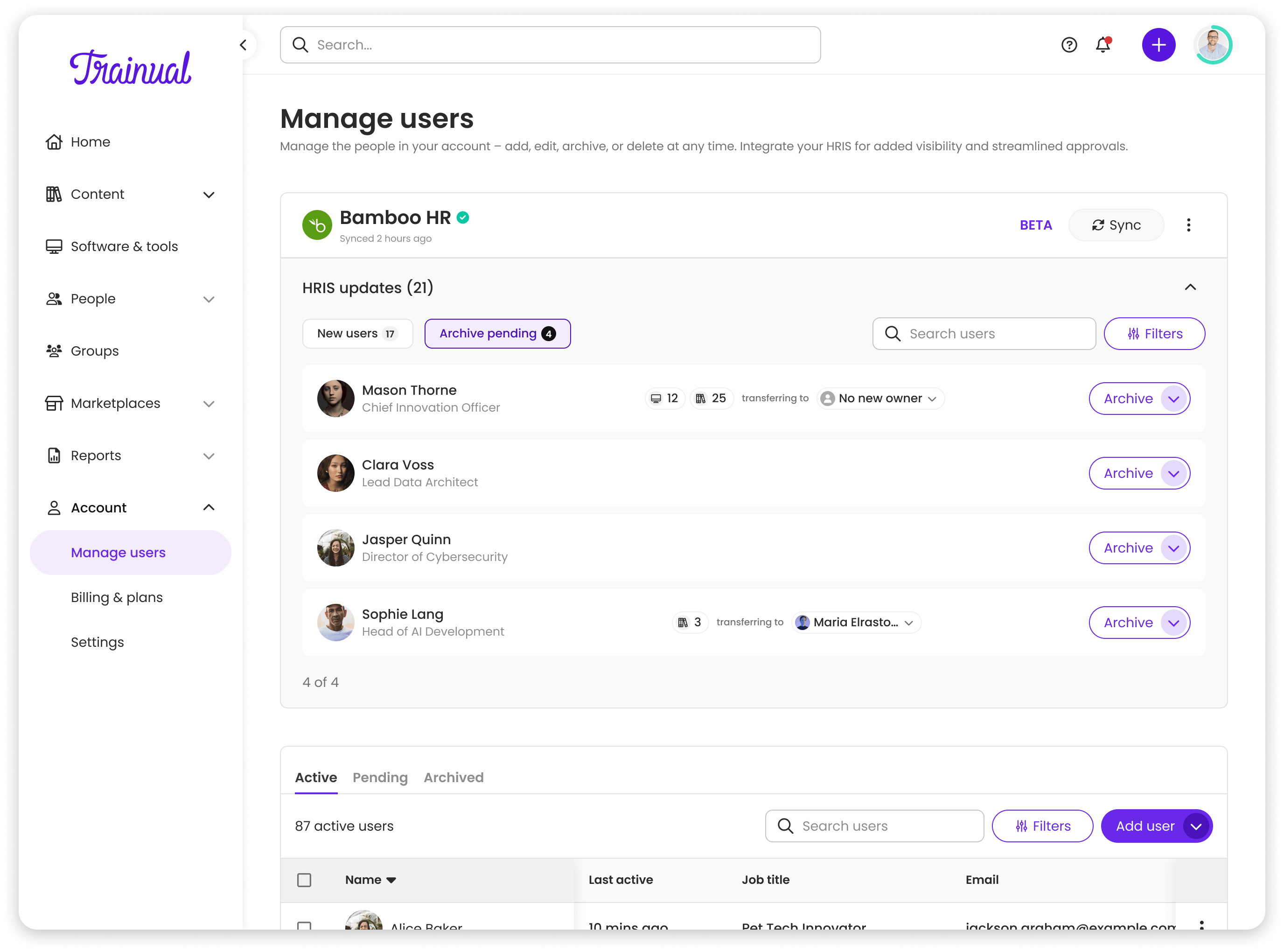Select Manage users in the sidebar
The image size is (1284, 952).
130,552
